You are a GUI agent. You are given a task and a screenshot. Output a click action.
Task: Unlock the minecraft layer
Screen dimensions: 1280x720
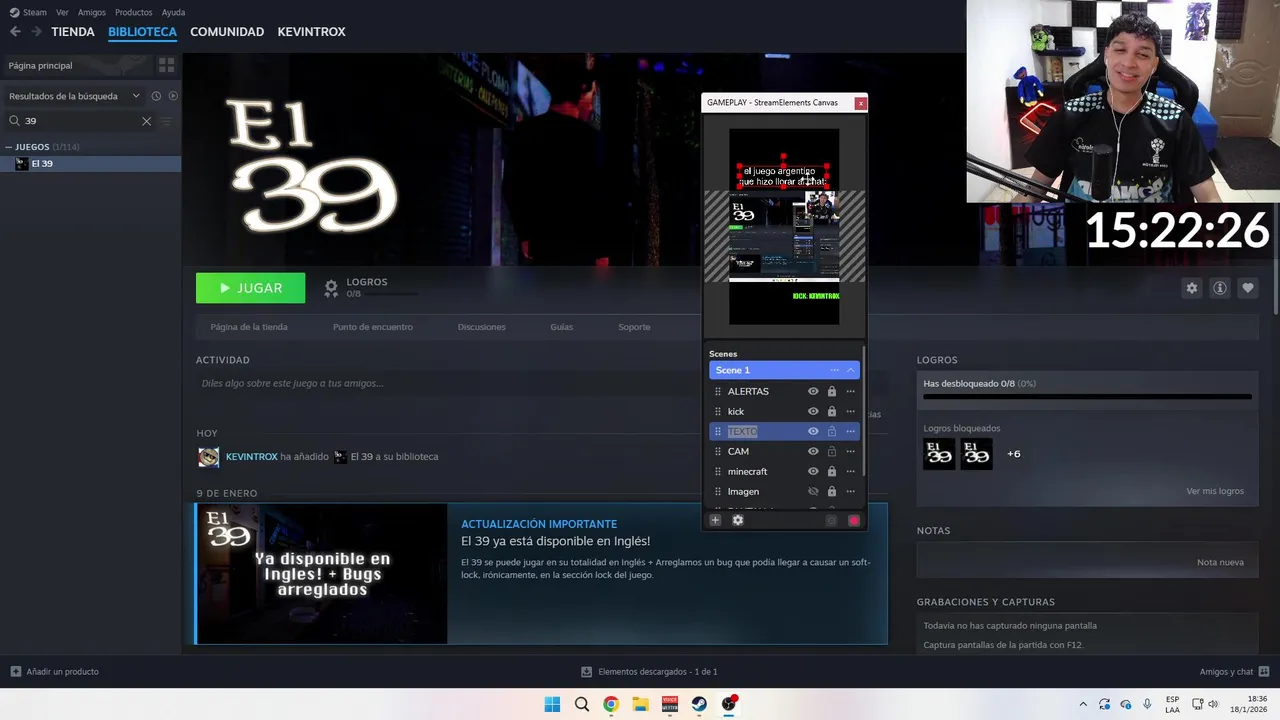coord(831,471)
